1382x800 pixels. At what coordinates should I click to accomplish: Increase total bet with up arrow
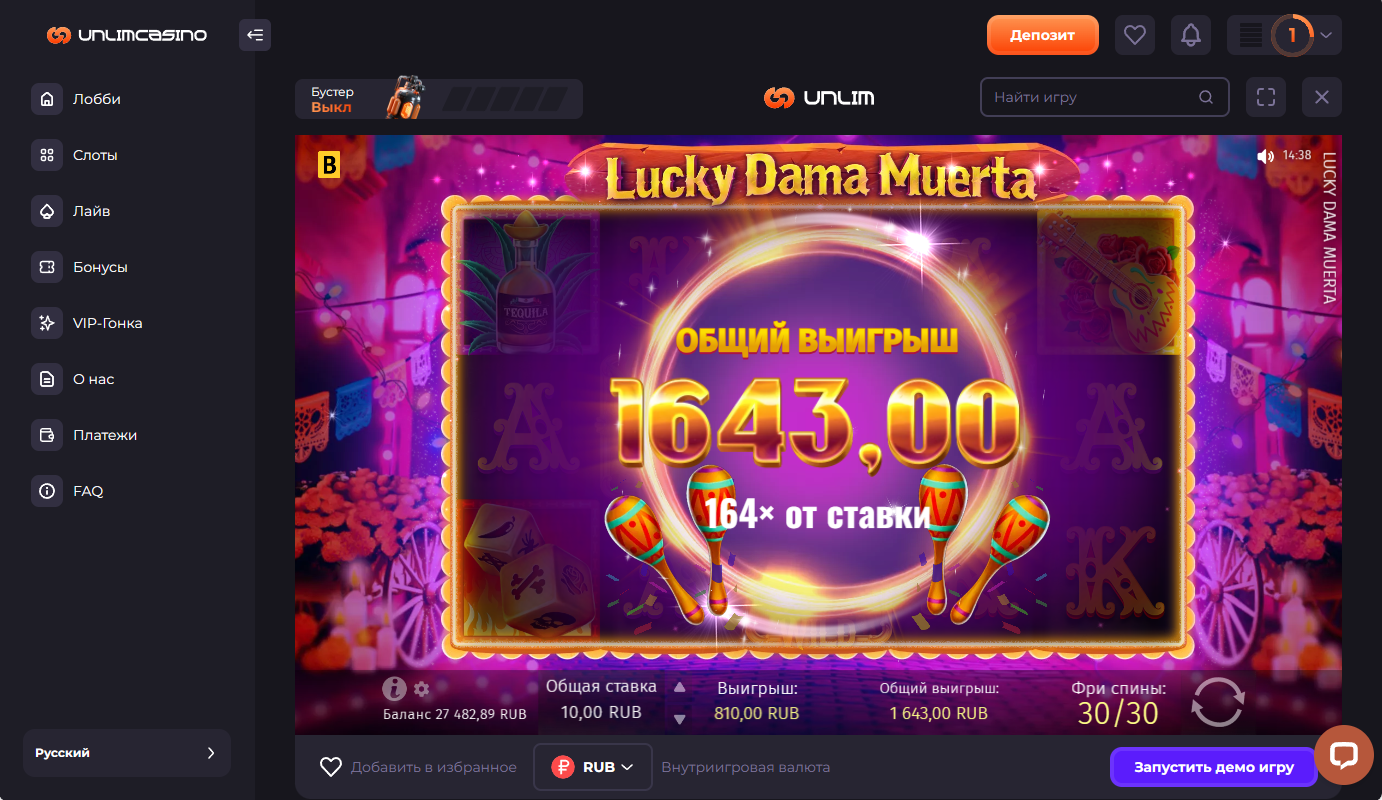(680, 687)
